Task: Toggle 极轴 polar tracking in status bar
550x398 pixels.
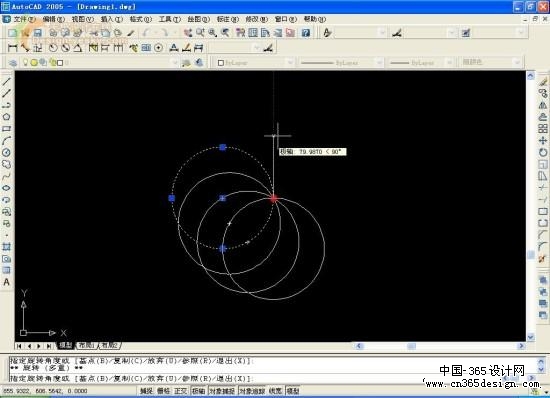Action: [x=199, y=391]
